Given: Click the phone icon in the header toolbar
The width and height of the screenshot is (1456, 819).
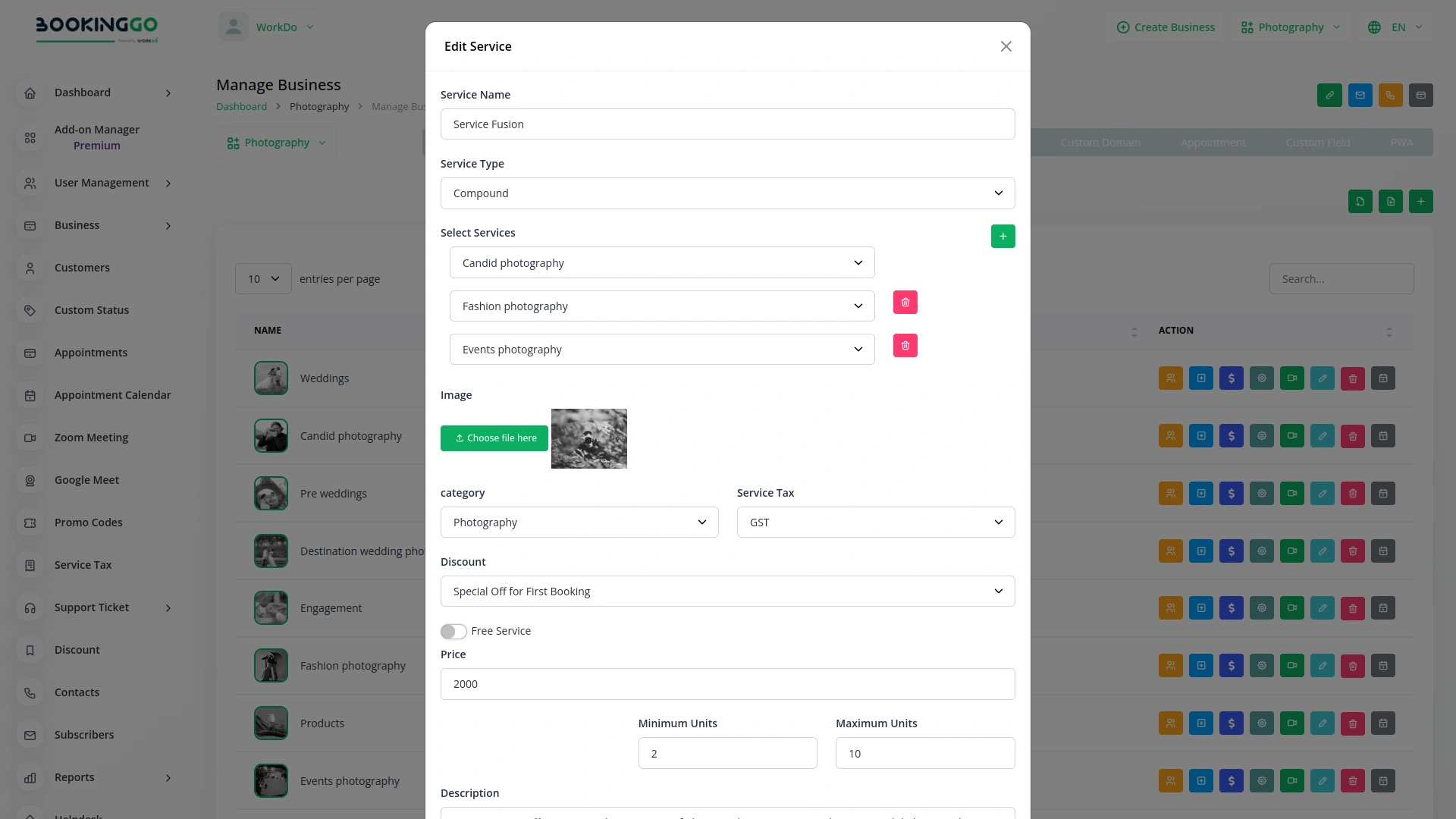Looking at the screenshot, I should [1390, 95].
